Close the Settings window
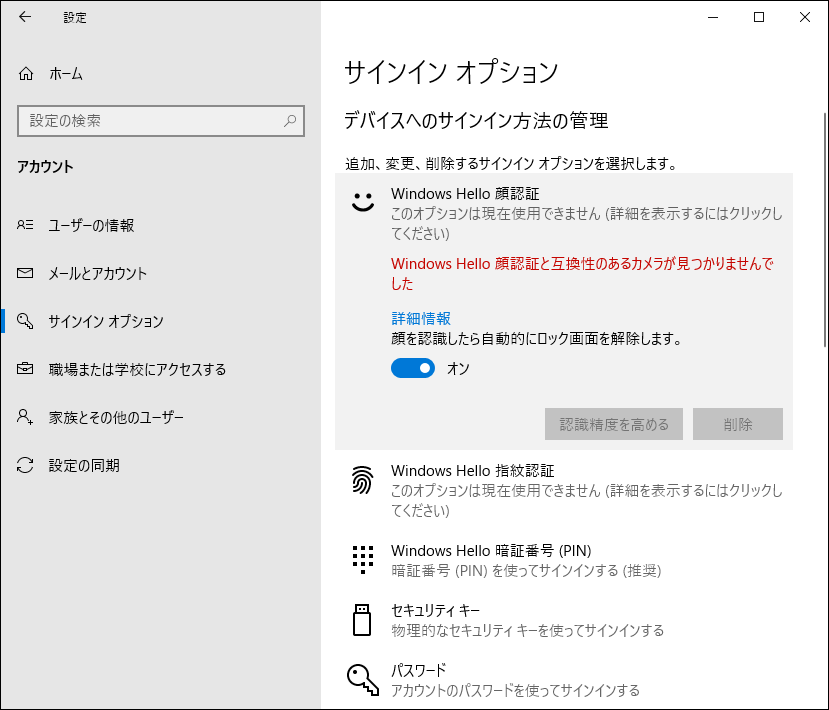Image resolution: width=829 pixels, height=710 pixels. (x=805, y=17)
